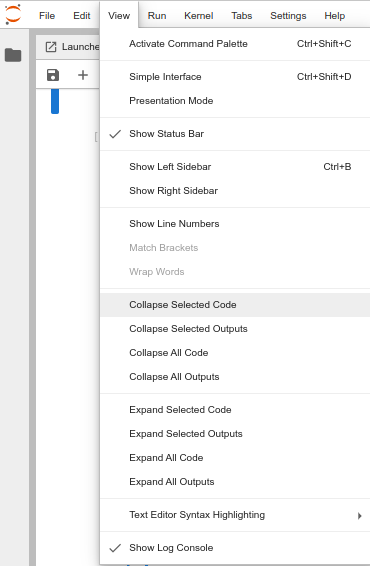Click the blue cell collapser bar

(x=55, y=101)
